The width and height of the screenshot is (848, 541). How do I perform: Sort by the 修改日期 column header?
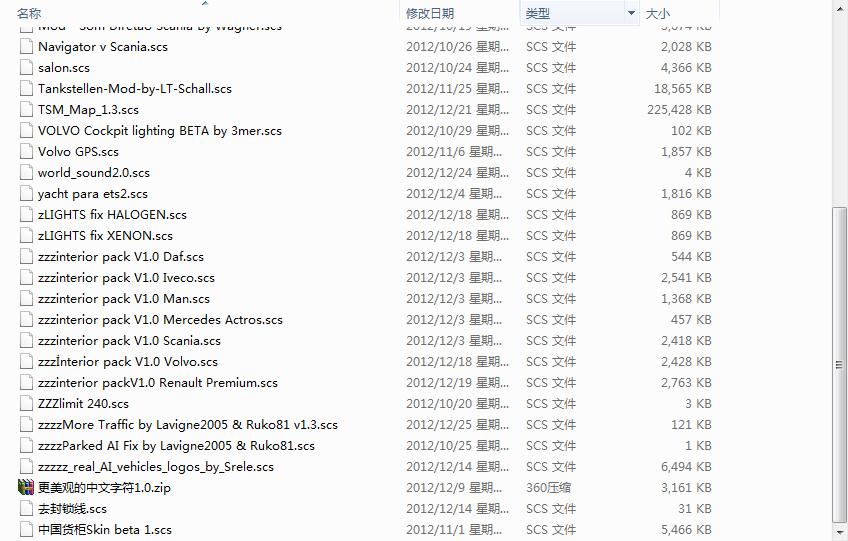[430, 13]
